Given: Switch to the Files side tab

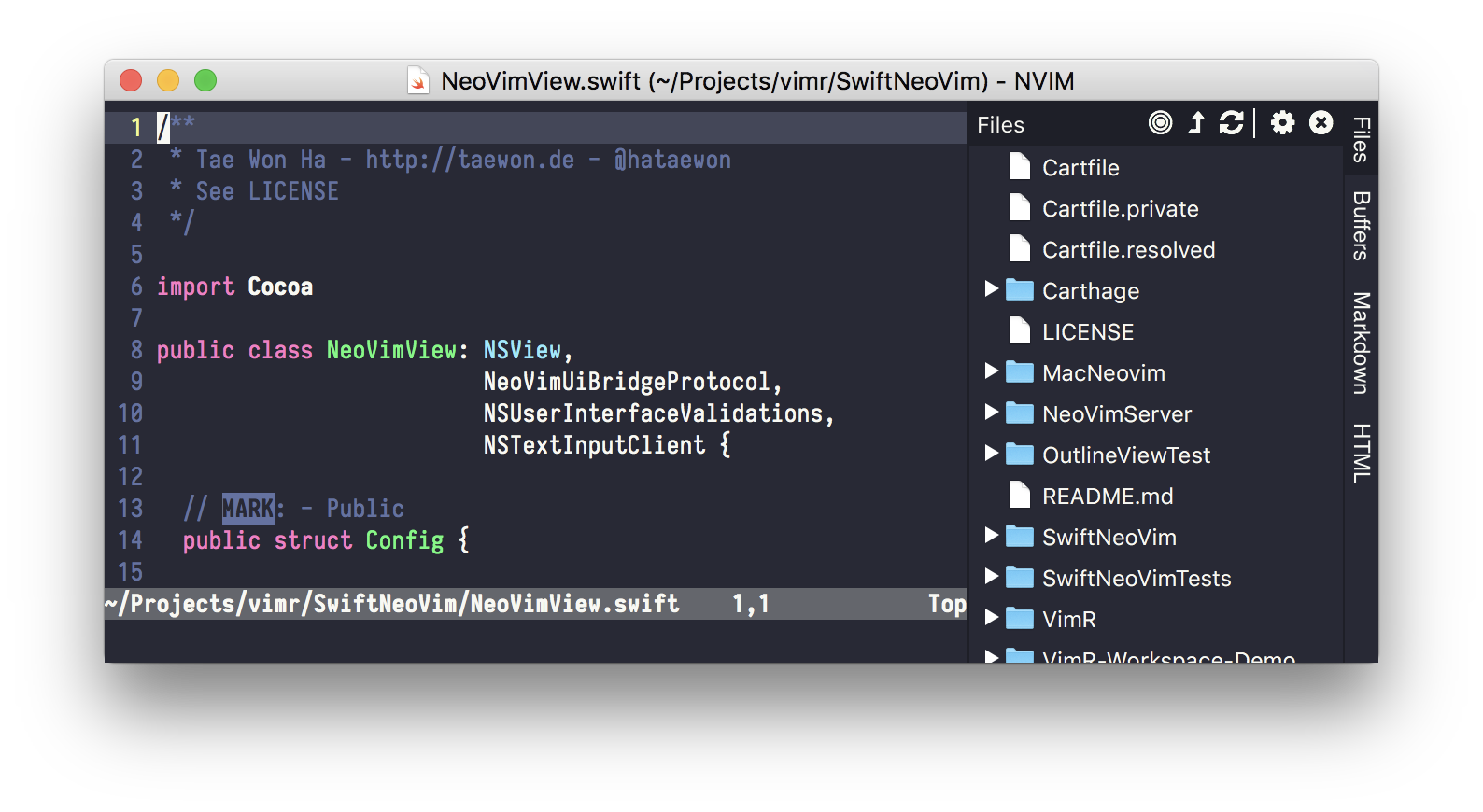Looking at the screenshot, I should pyautogui.click(x=1362, y=139).
